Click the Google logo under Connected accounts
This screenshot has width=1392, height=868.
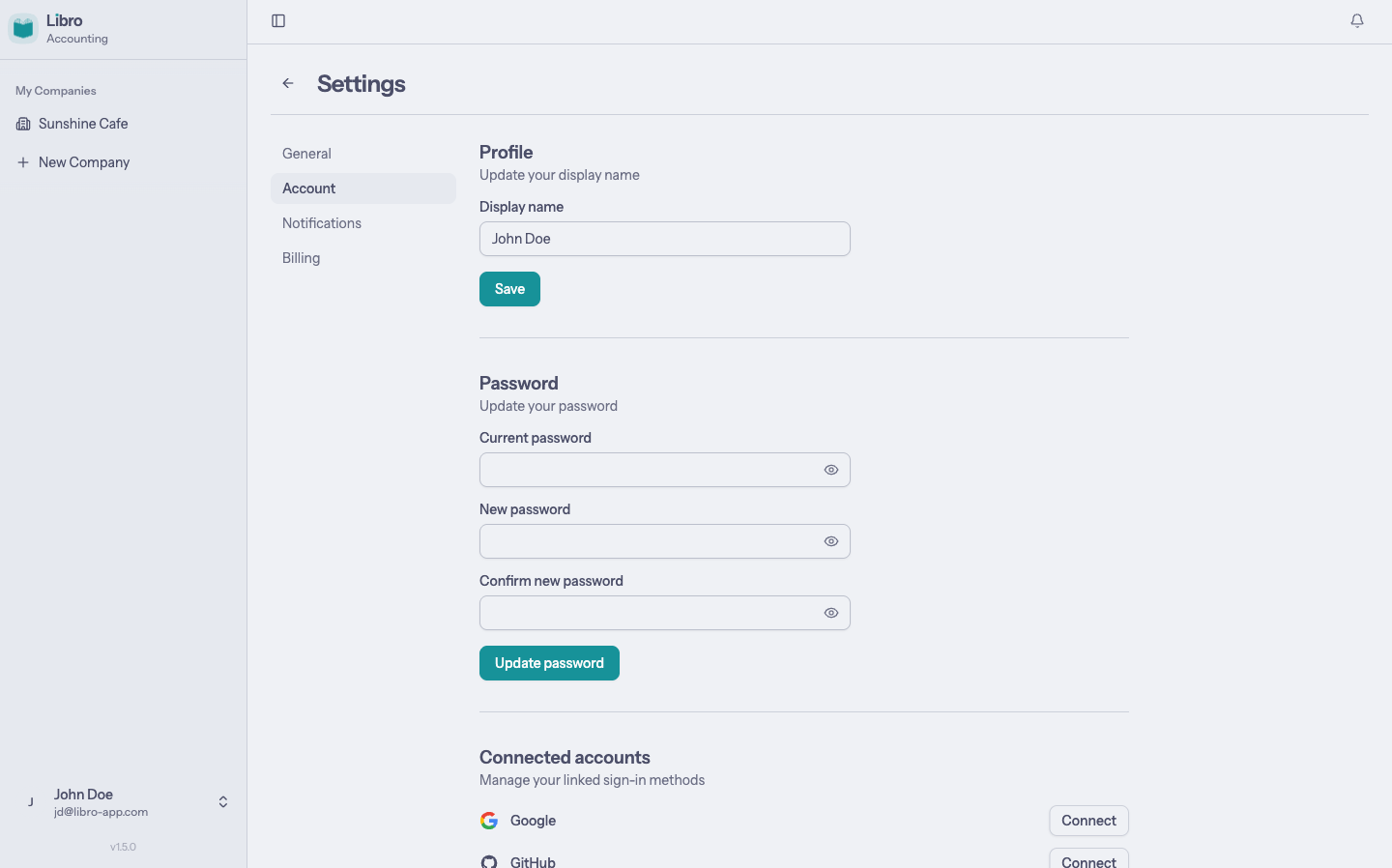click(488, 820)
